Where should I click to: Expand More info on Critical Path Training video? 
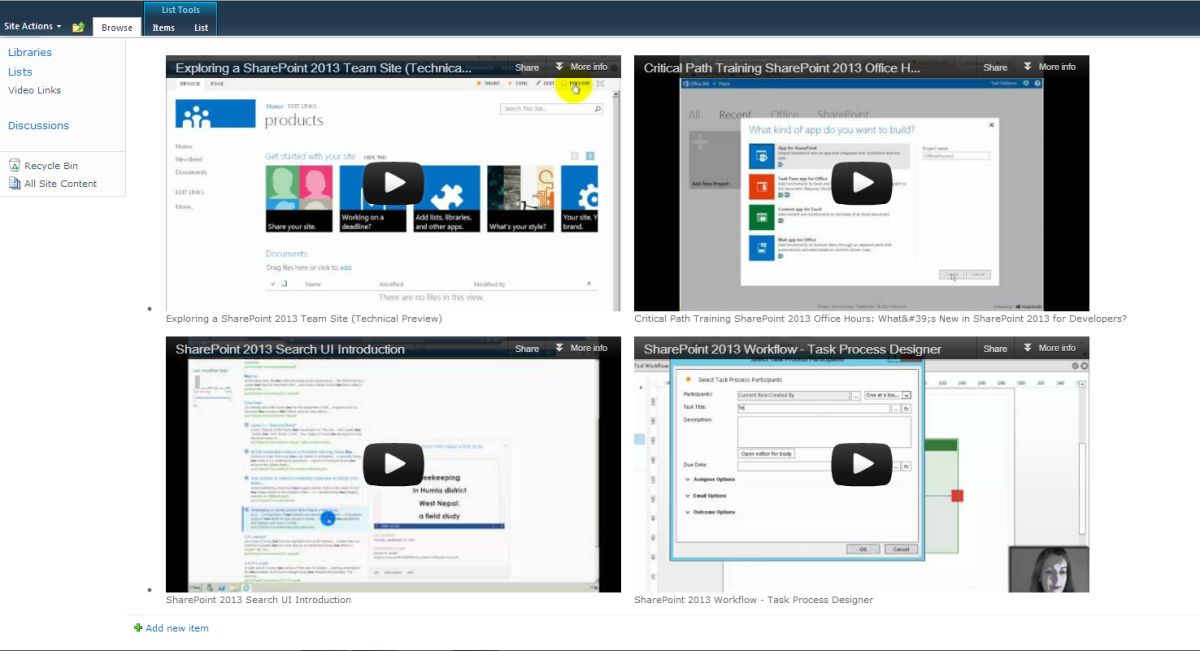tap(1049, 67)
